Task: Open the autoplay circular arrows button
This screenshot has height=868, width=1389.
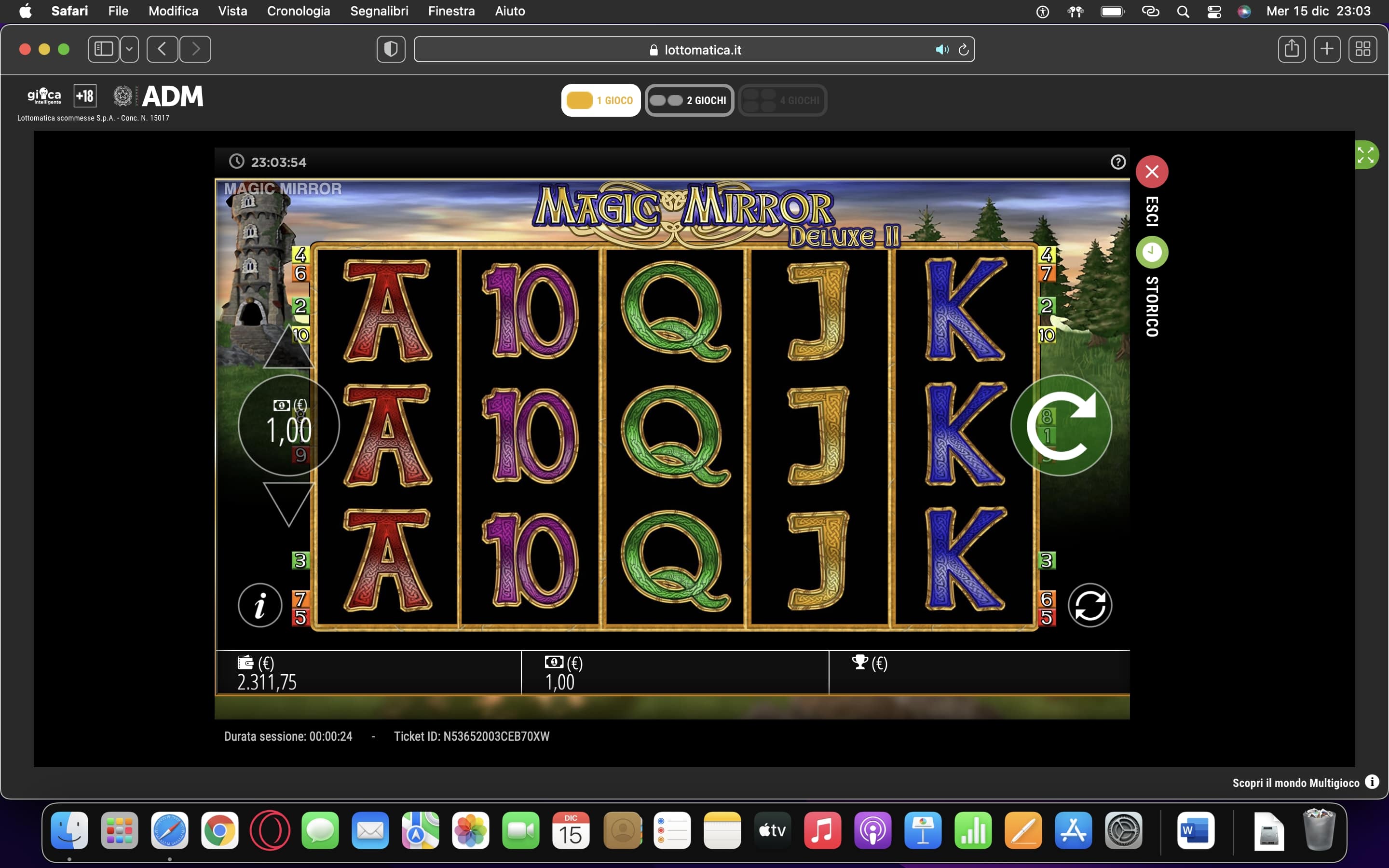Action: (1089, 605)
